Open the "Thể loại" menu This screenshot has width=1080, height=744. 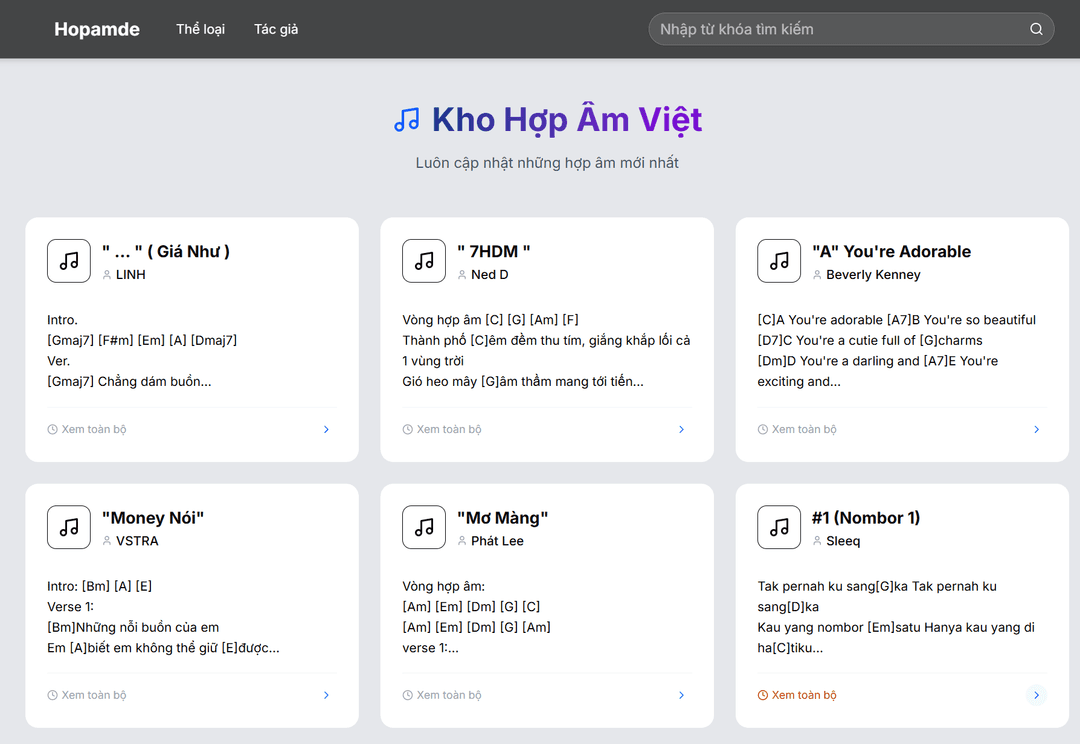point(200,29)
